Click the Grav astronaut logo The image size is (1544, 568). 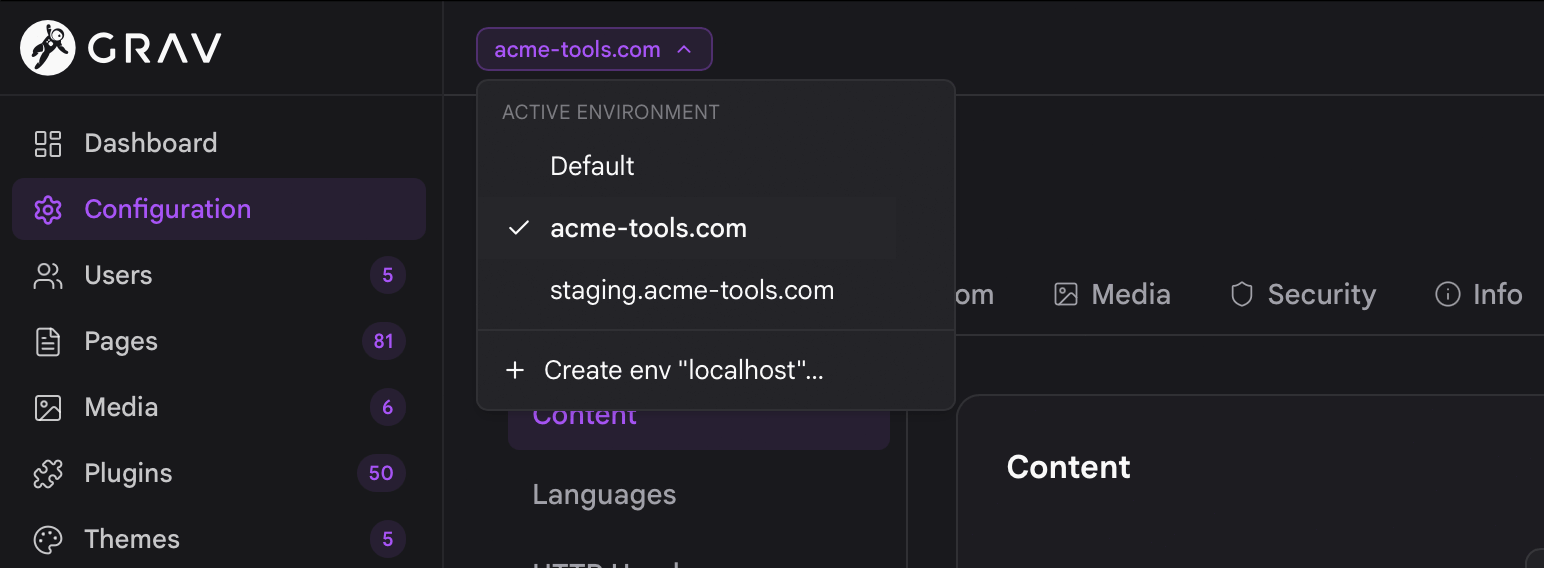(x=48, y=48)
